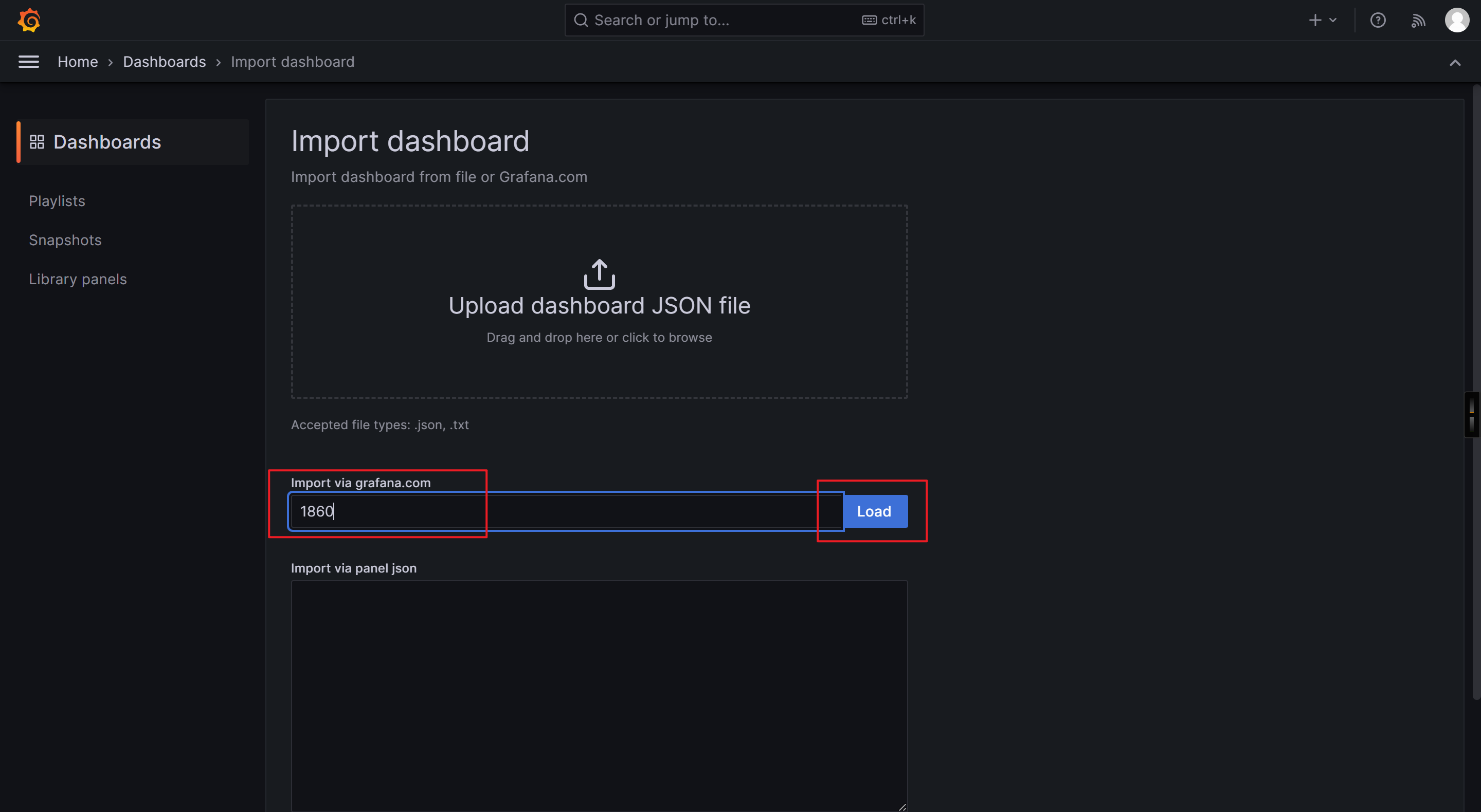Screen dimensions: 1481x812
Task: Click the page vertical scrollbar
Action: pos(1475,391)
